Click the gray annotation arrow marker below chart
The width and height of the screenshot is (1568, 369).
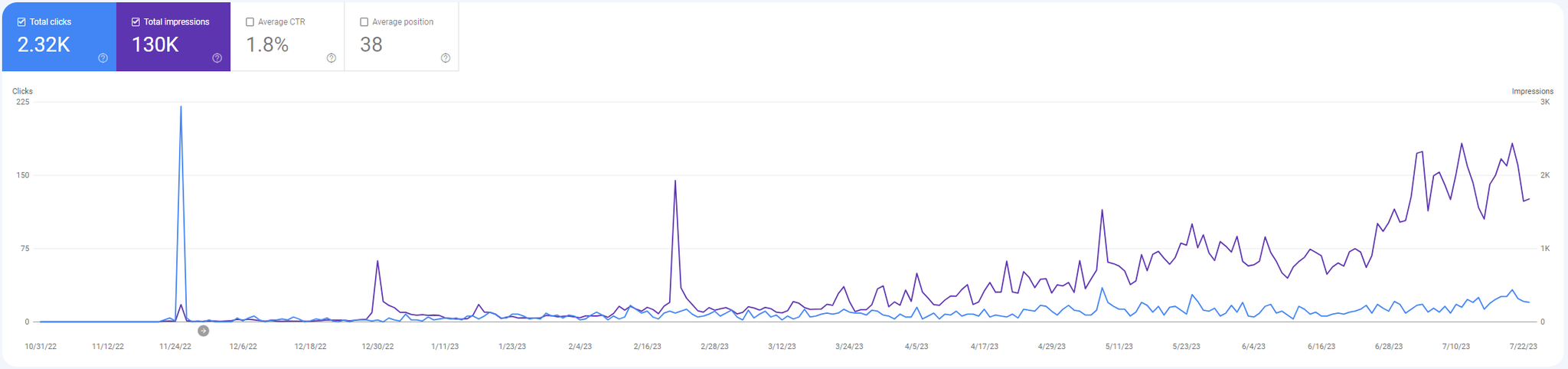coord(204,331)
